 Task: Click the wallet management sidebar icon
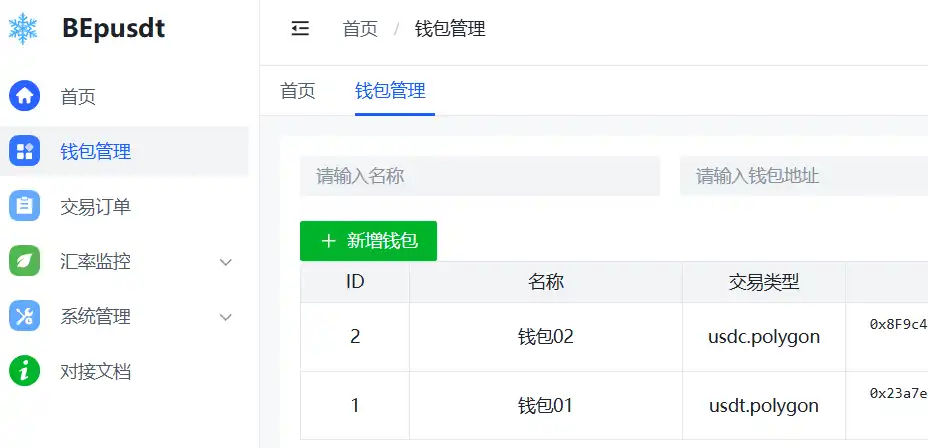(24, 152)
